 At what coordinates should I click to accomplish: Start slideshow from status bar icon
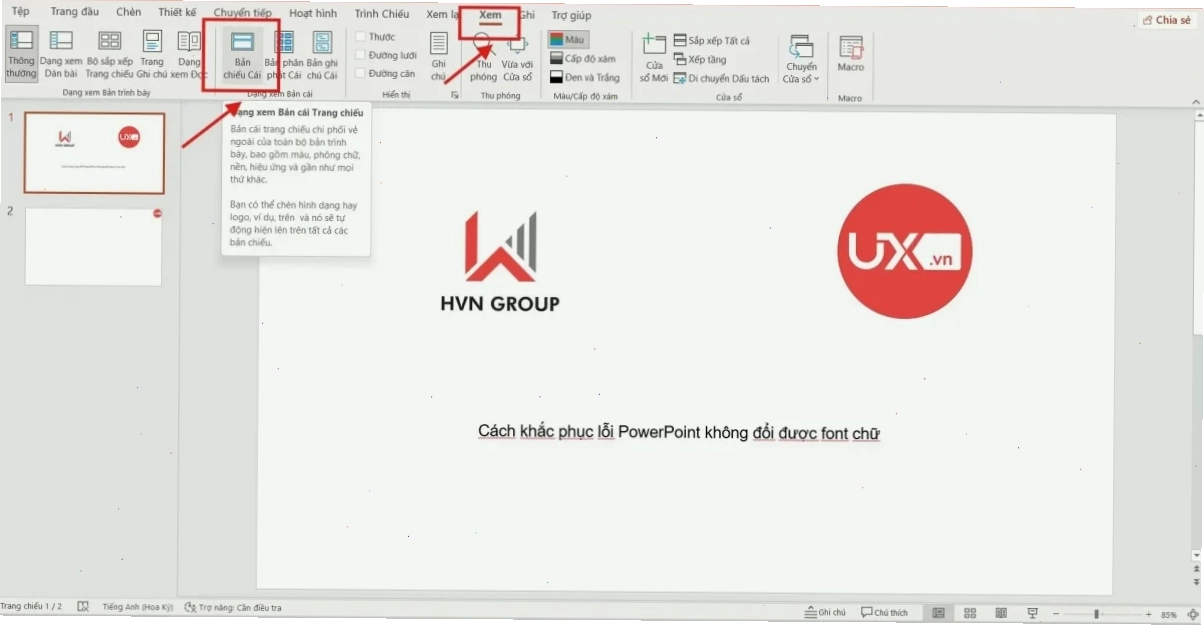tap(1032, 613)
